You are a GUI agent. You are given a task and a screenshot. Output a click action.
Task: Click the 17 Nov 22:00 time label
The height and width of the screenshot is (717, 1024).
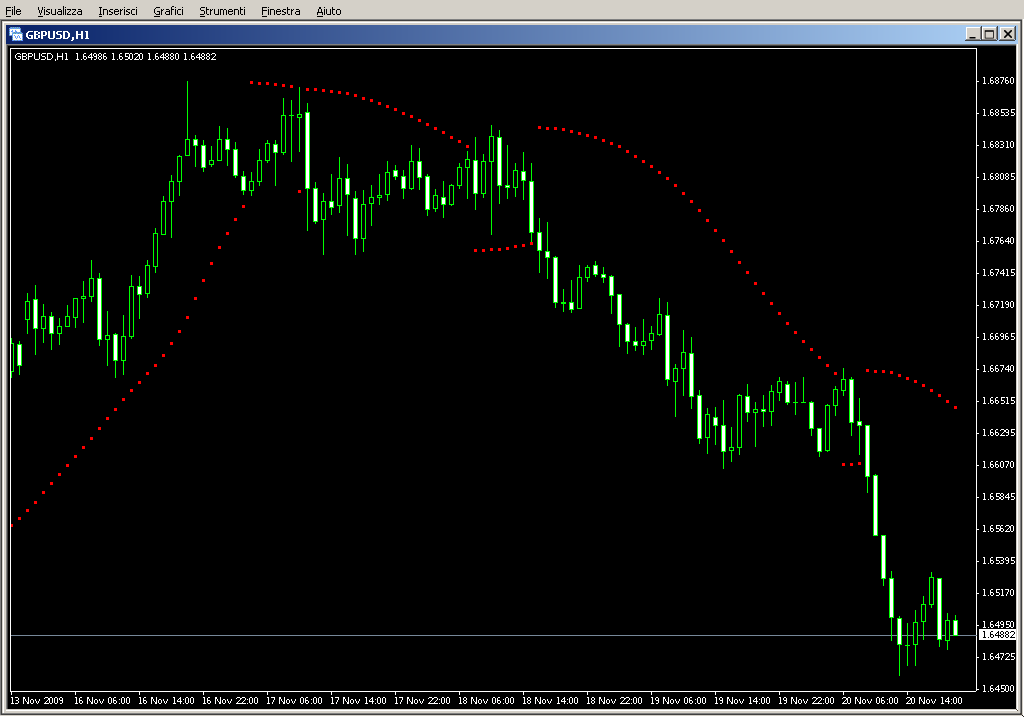tap(422, 701)
